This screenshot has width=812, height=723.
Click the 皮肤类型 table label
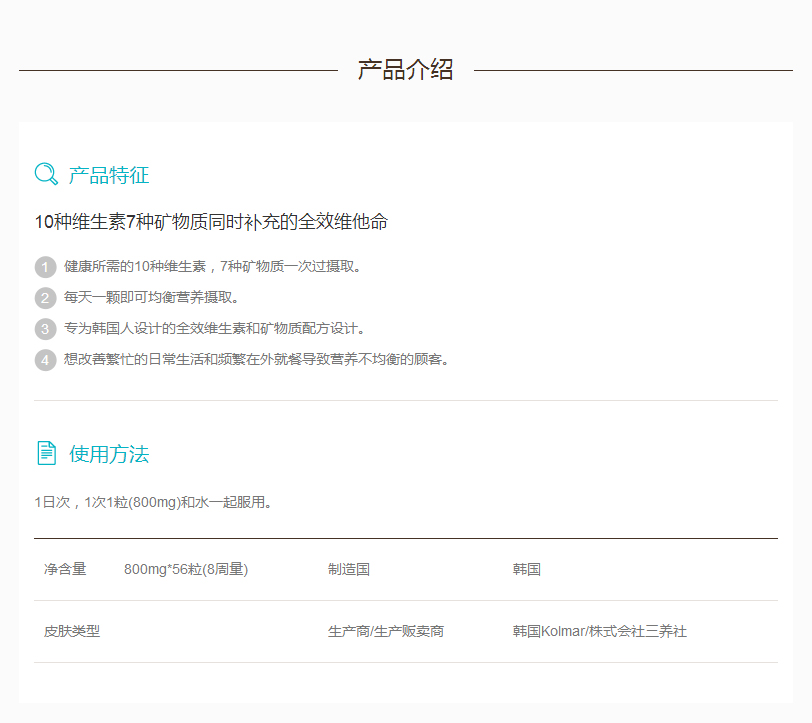72,631
